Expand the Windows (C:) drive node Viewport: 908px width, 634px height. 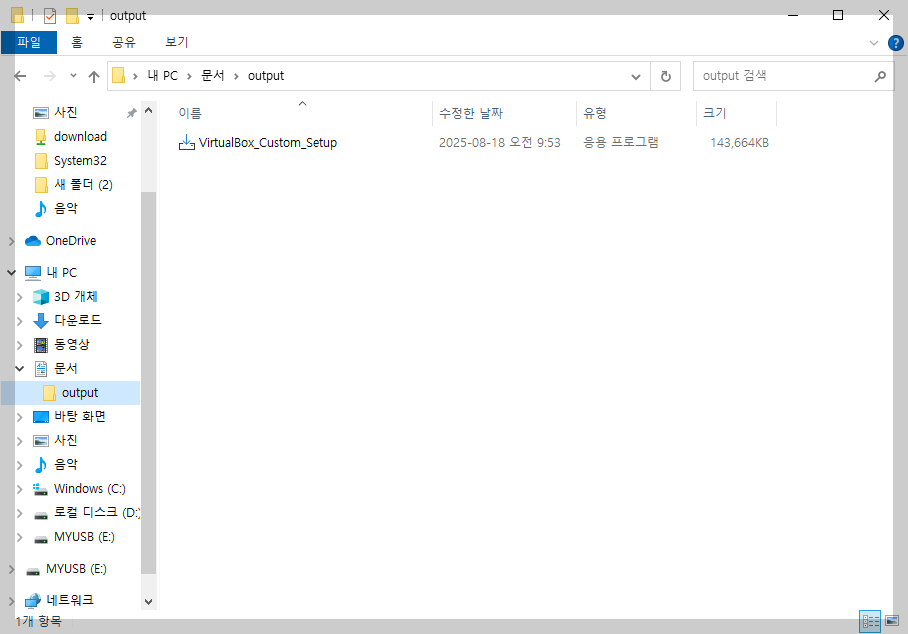19,489
